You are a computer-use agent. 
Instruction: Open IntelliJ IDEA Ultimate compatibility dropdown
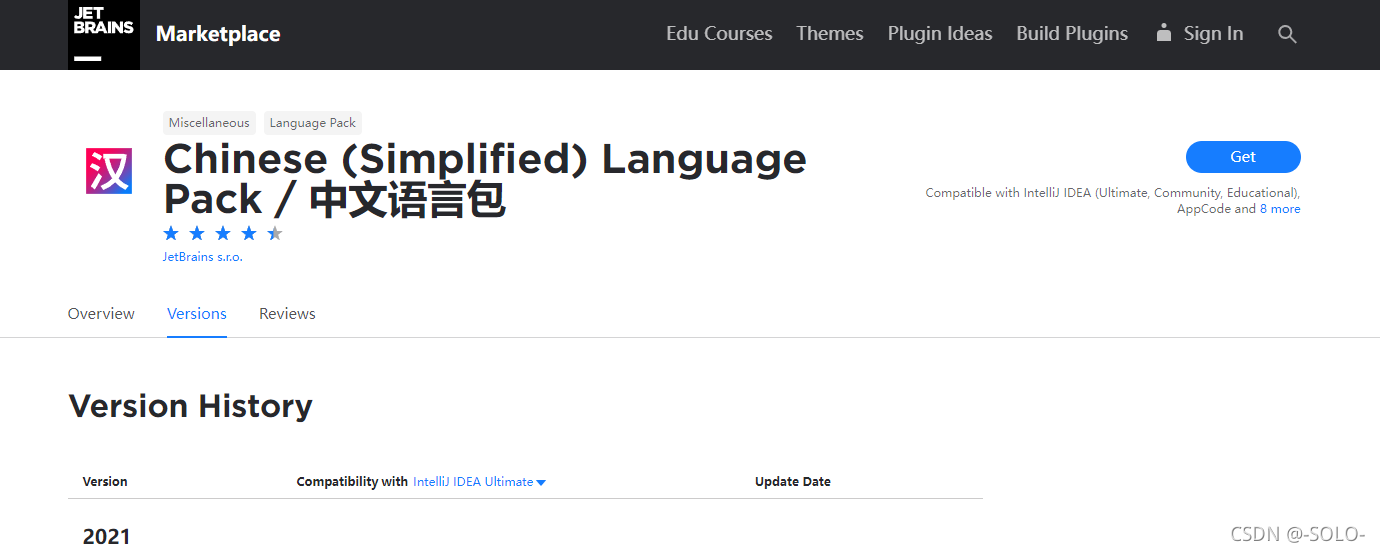point(479,482)
